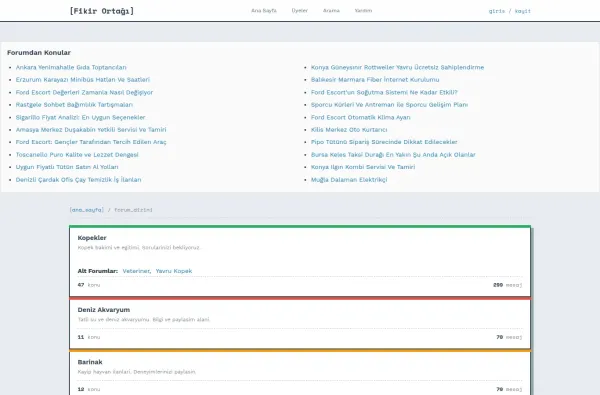The width and height of the screenshot is (600, 395).
Task: Go to Ana Sayfa in navigation
Action: point(264,11)
